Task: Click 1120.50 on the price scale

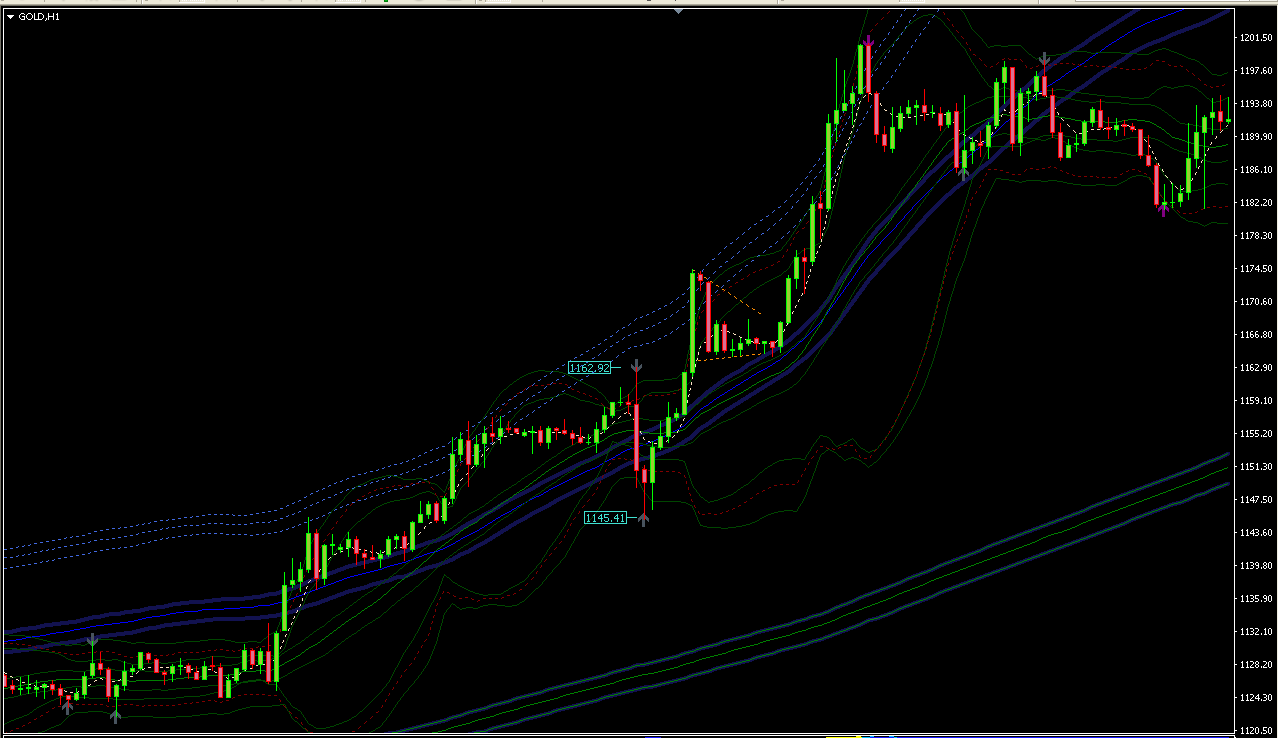Action: [x=1255, y=731]
